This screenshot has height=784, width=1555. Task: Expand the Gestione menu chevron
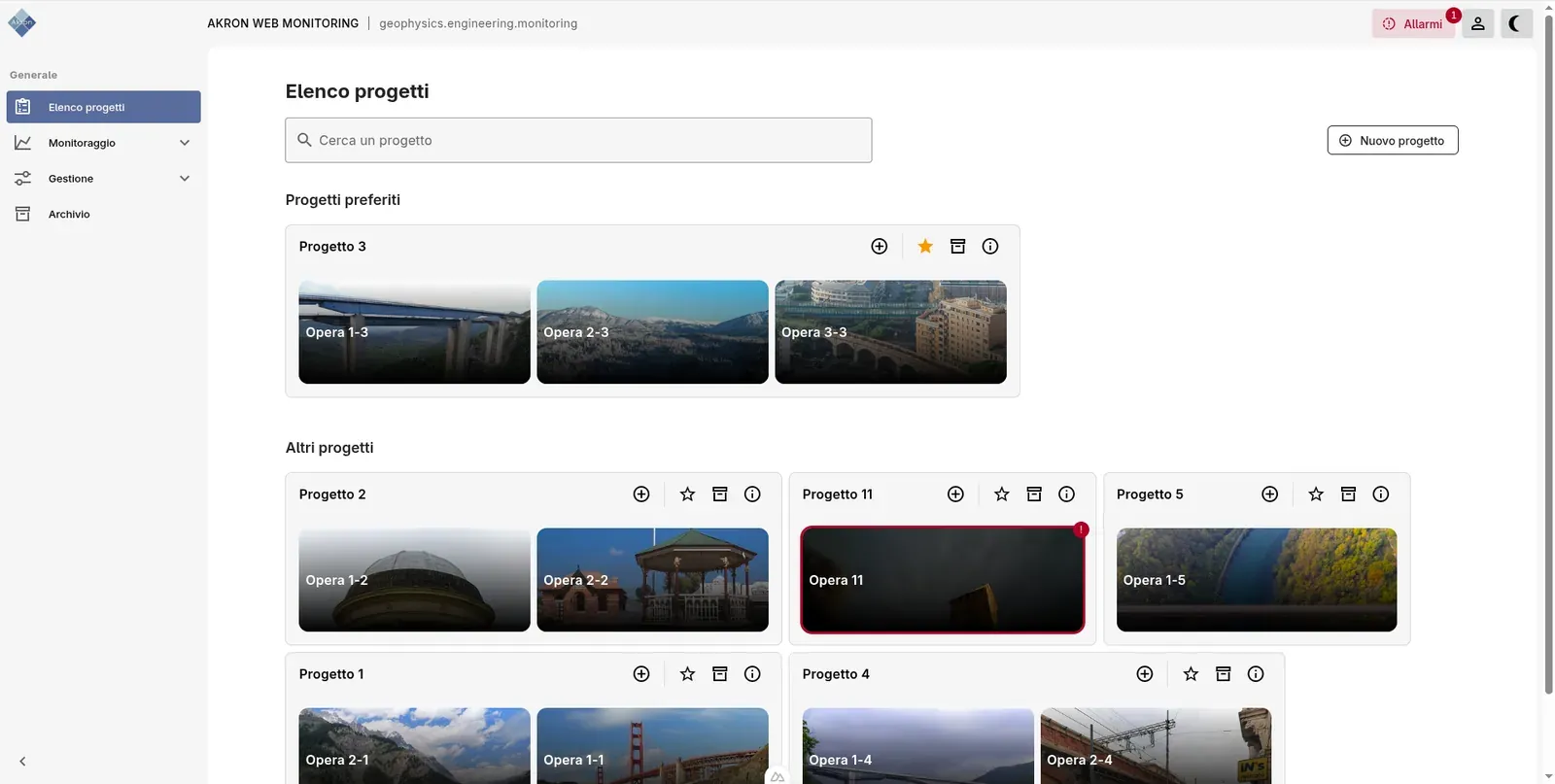click(185, 179)
